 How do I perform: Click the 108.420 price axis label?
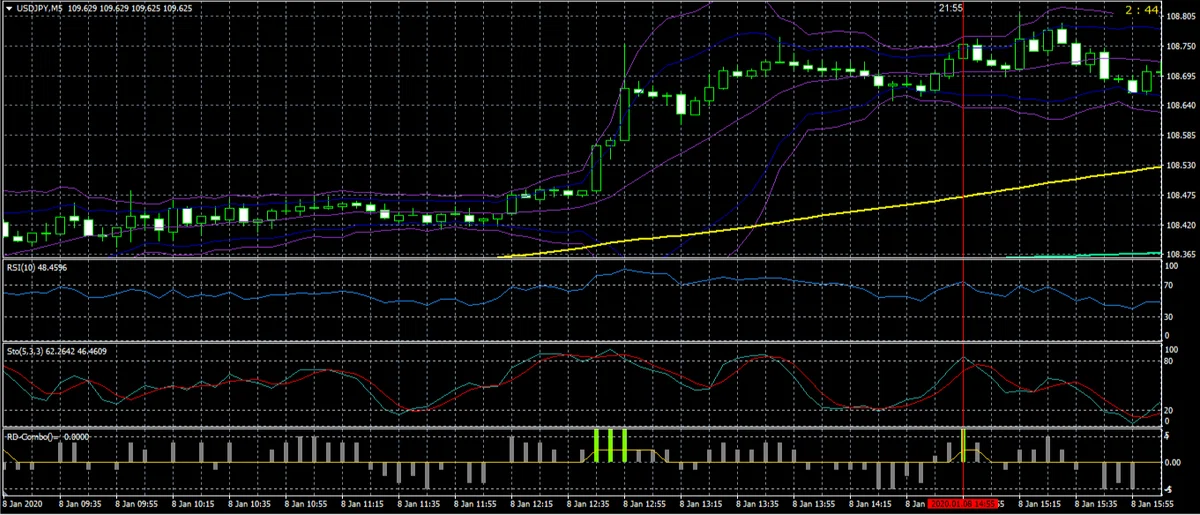point(1181,225)
